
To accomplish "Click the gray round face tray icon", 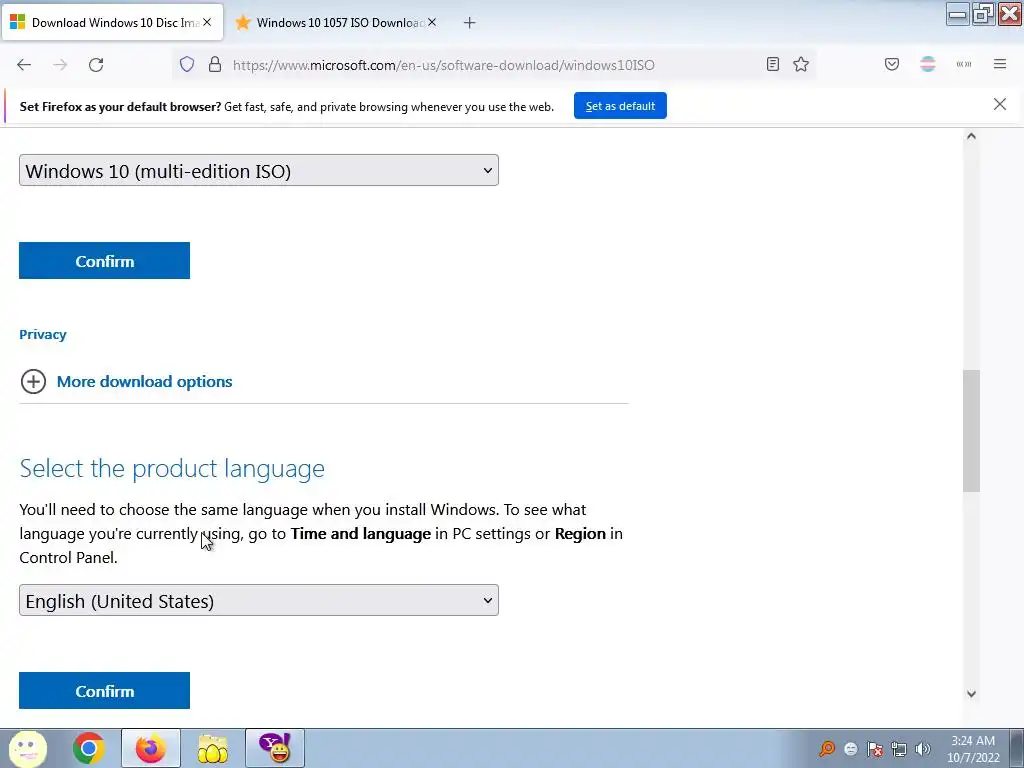I will coord(851,749).
